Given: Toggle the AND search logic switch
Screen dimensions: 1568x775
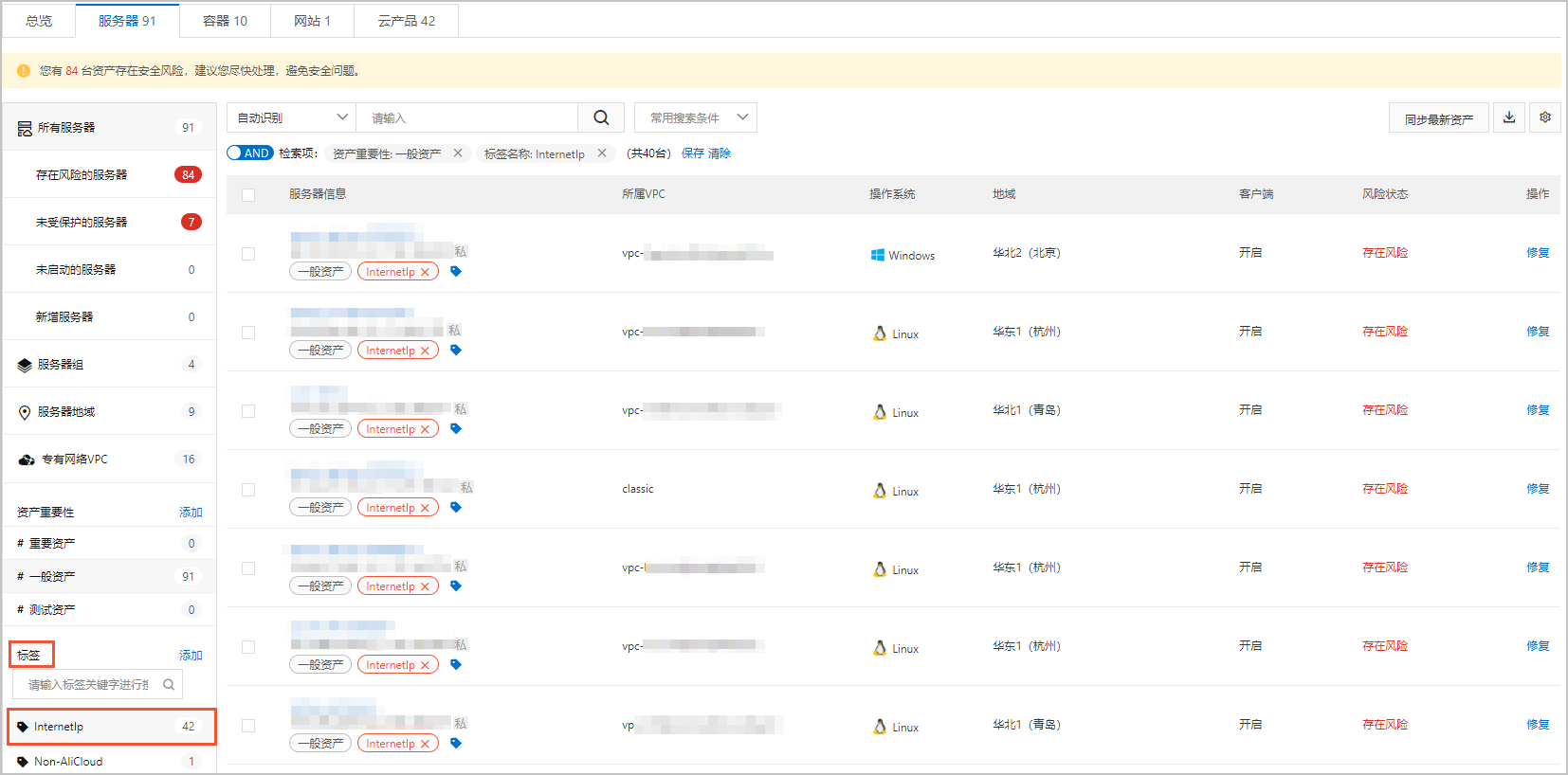Looking at the screenshot, I should click(250, 153).
